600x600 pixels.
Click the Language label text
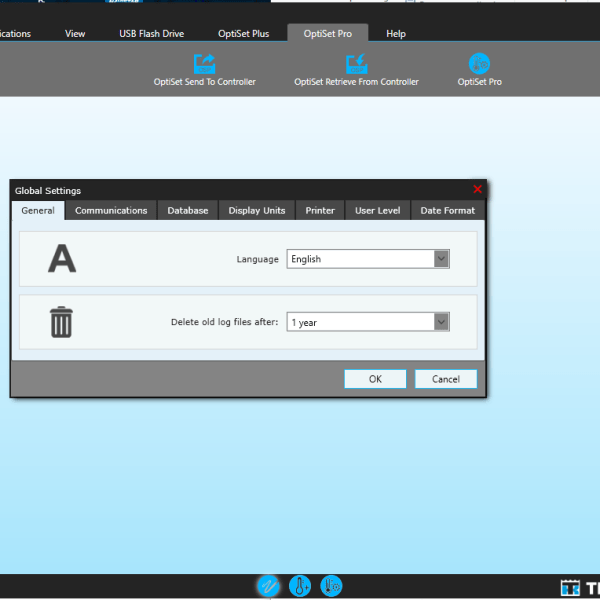pos(258,259)
